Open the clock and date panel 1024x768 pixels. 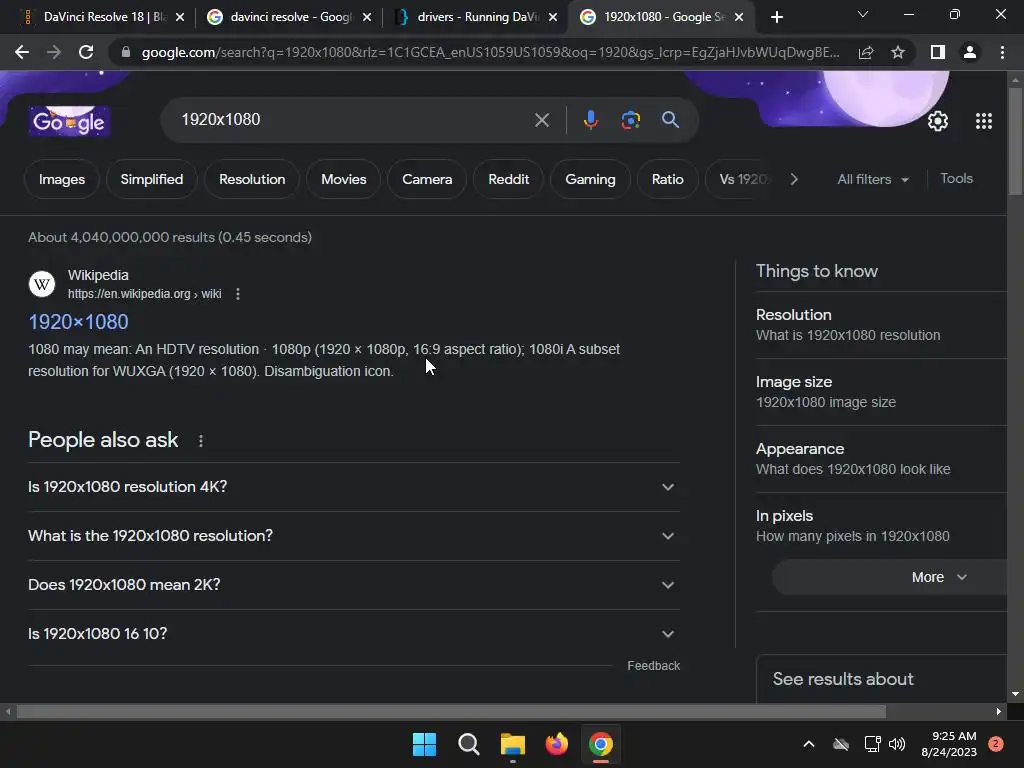point(949,744)
